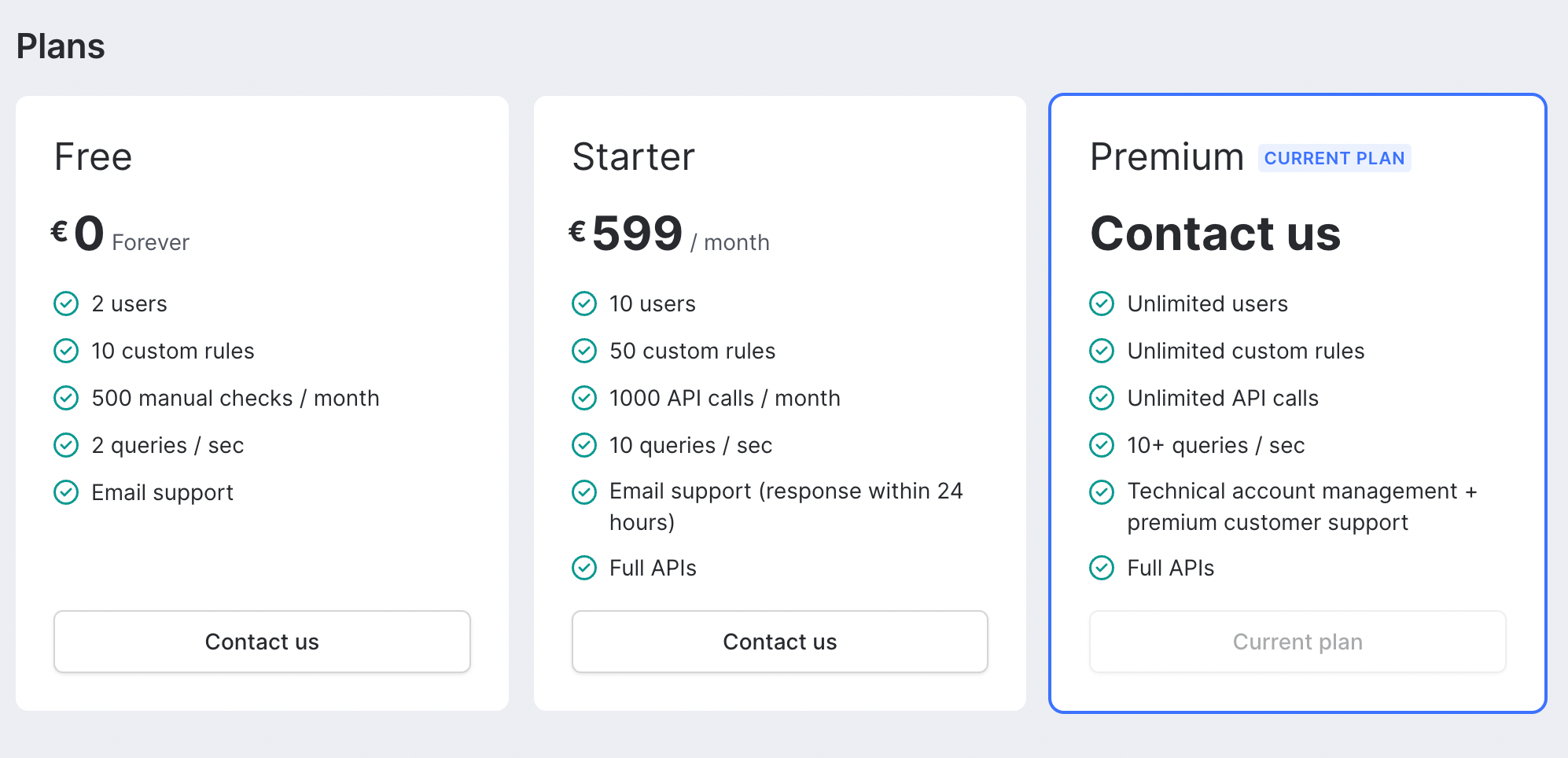Select the Starter plan title
This screenshot has width=1568, height=758.
pyautogui.click(x=634, y=157)
